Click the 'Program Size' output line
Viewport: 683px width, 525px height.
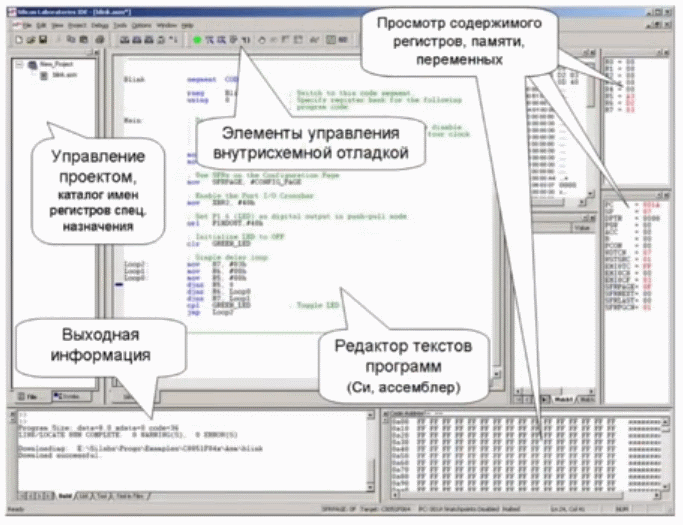coord(98,428)
